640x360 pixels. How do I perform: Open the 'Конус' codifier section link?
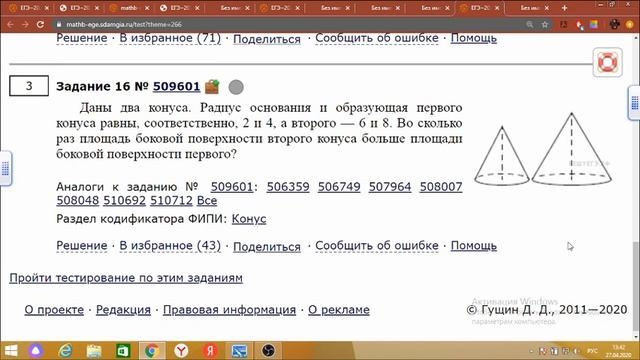point(249,219)
